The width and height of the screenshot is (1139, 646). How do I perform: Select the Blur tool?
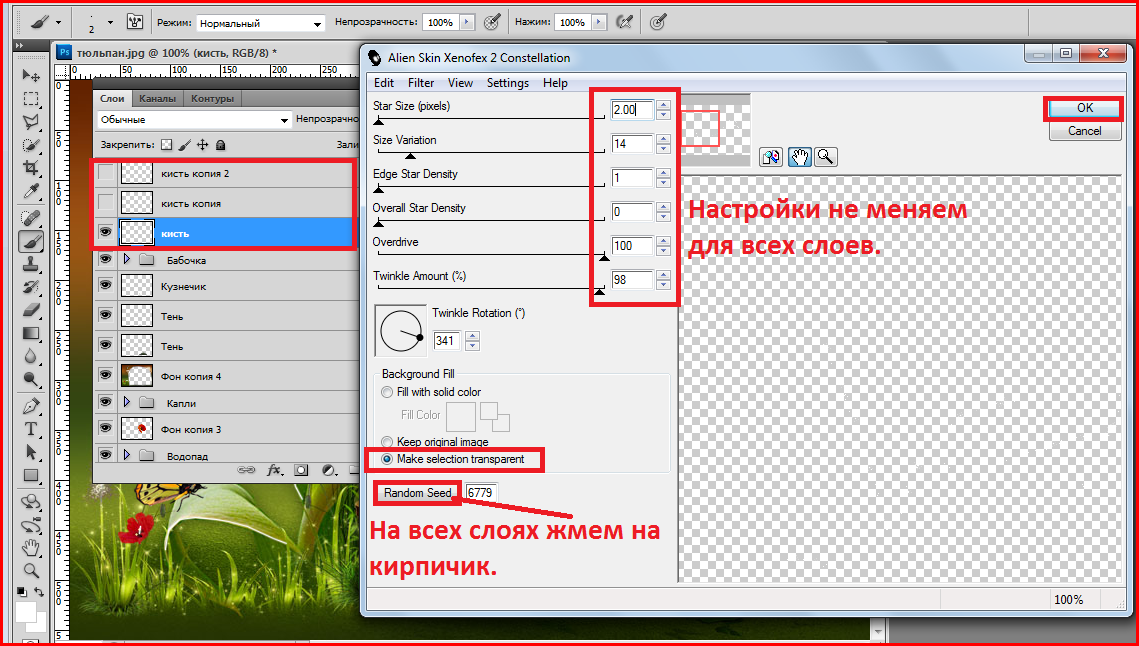point(31,356)
